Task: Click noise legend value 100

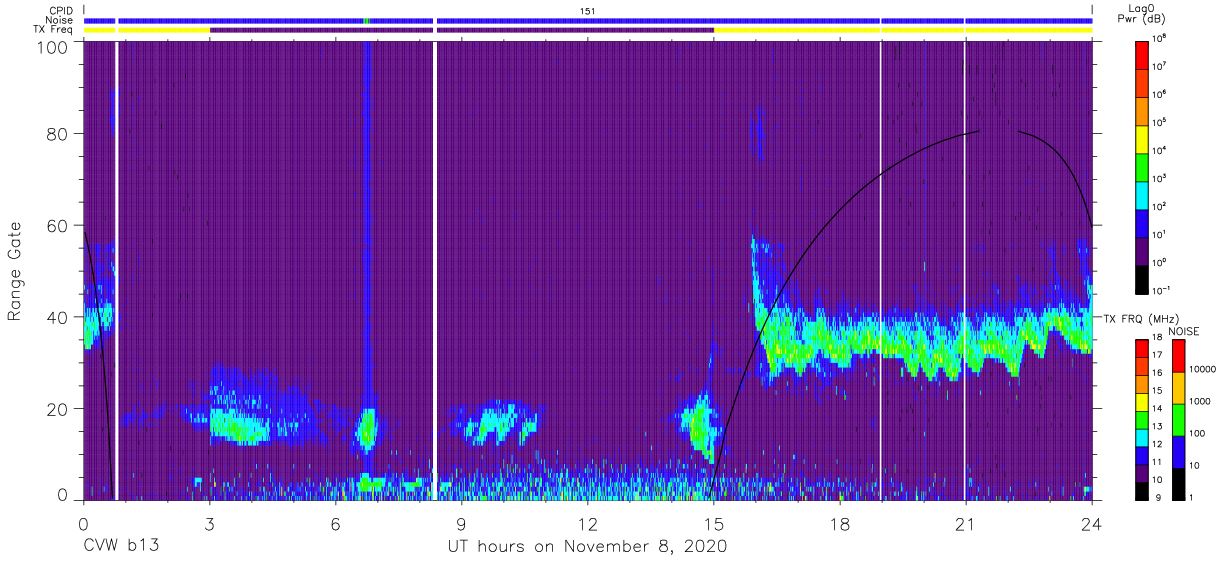Action: coord(1197,434)
